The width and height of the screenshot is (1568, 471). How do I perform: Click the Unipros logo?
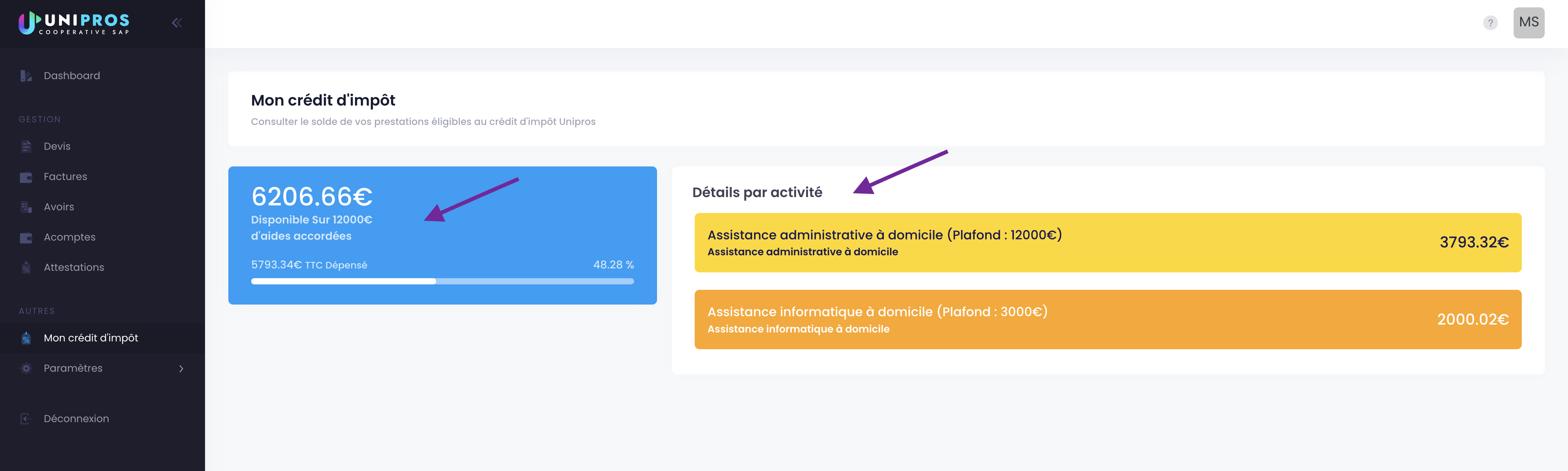[74, 23]
